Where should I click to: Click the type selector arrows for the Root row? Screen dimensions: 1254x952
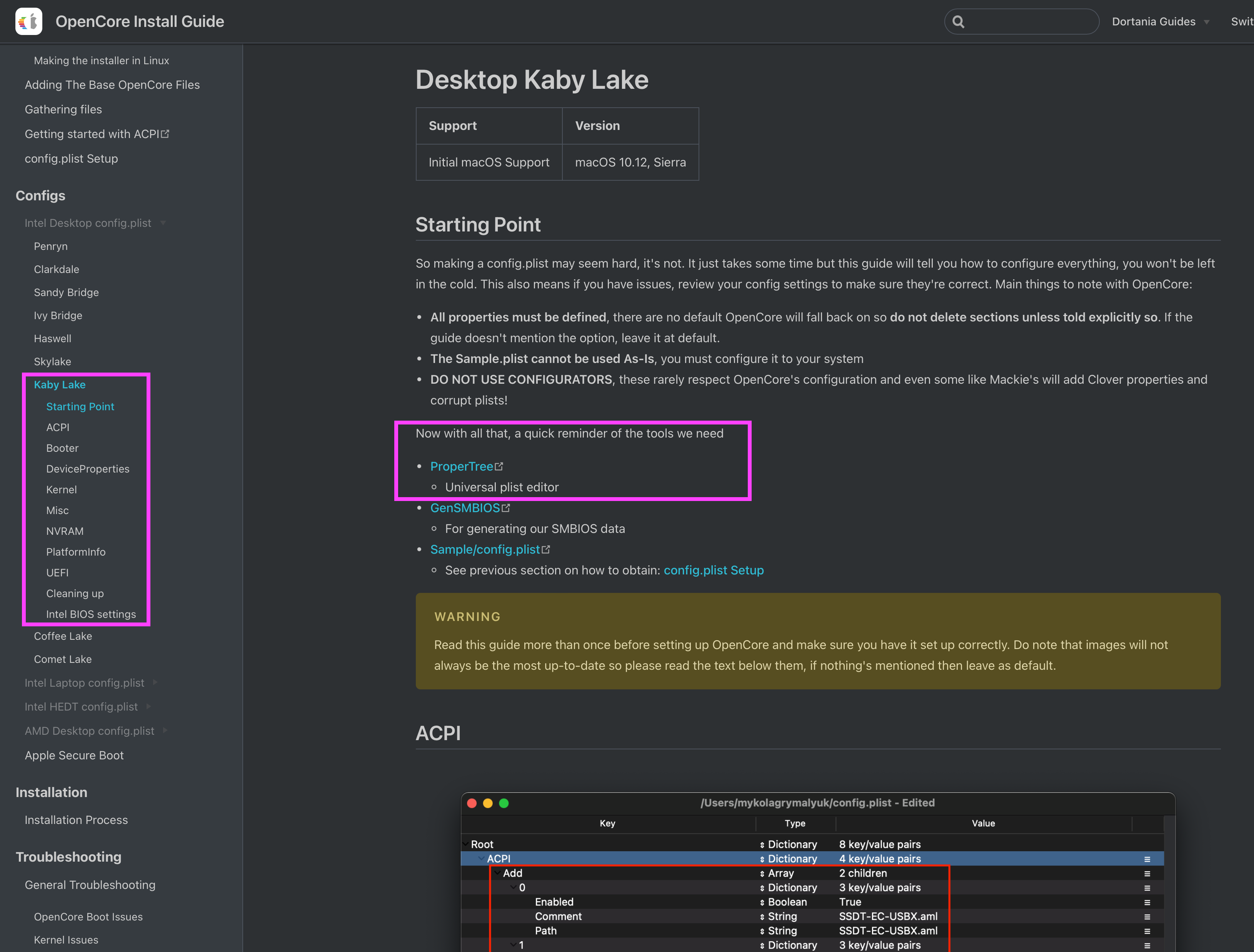[762, 845]
